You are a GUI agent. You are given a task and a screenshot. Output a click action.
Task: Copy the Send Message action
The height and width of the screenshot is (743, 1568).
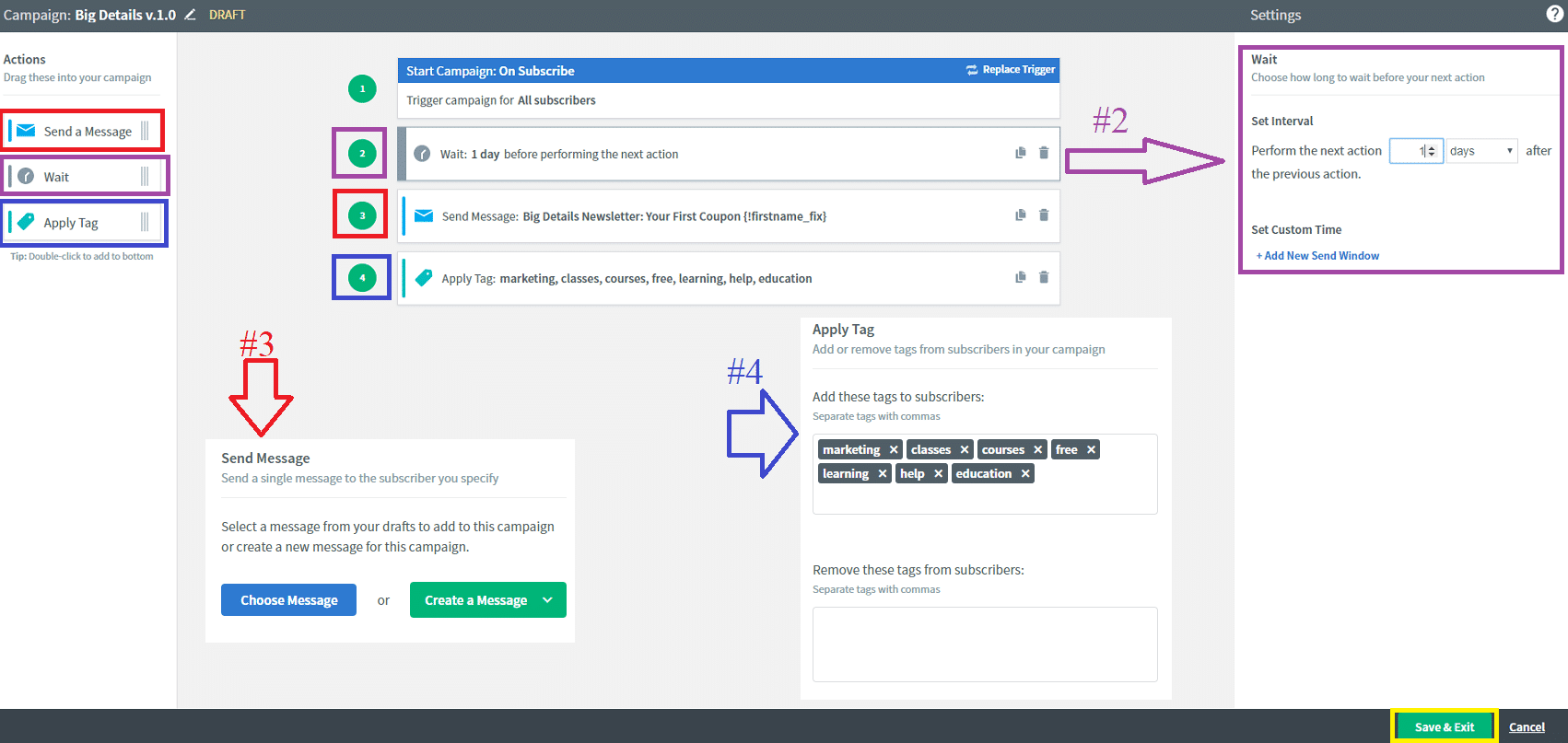(x=1021, y=215)
